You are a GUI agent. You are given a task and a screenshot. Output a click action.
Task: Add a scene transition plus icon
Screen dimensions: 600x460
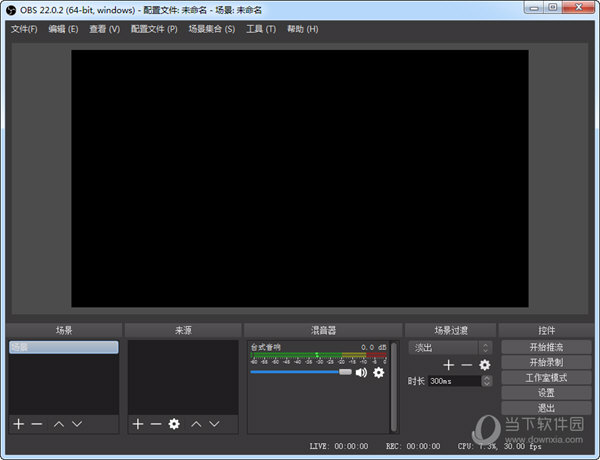tap(448, 365)
